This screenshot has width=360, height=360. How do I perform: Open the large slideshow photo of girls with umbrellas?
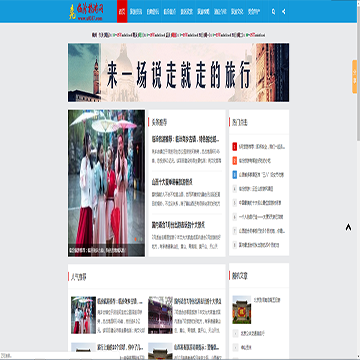106,183
